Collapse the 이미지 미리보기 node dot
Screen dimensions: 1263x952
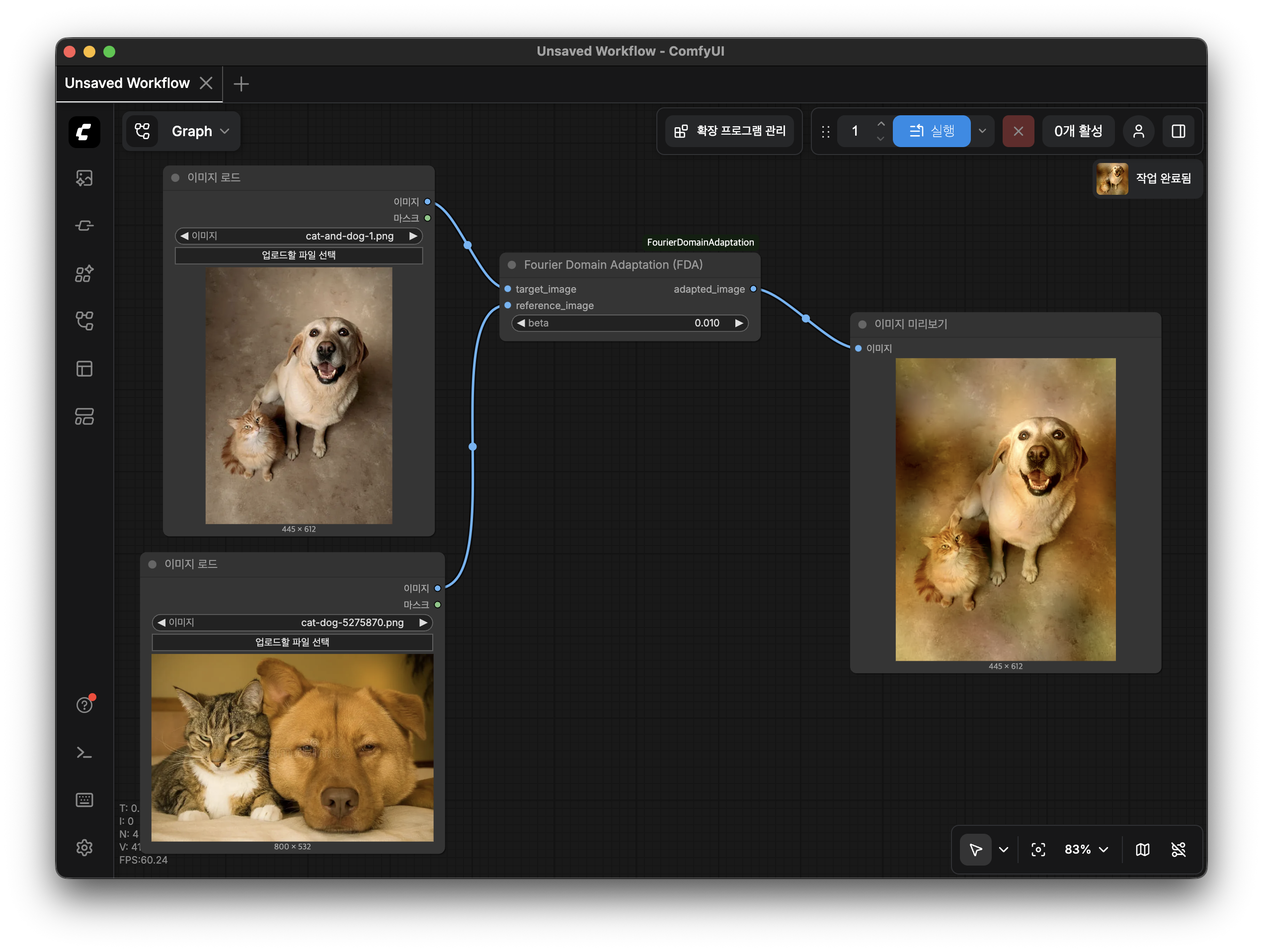tap(863, 324)
